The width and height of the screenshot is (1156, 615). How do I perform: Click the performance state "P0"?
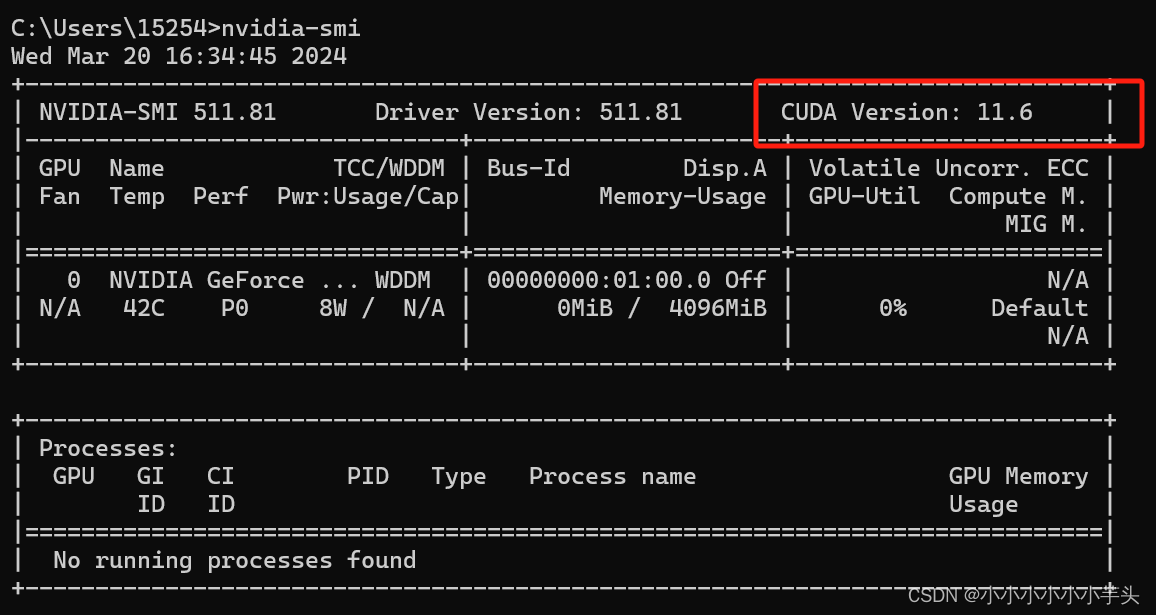tap(235, 308)
